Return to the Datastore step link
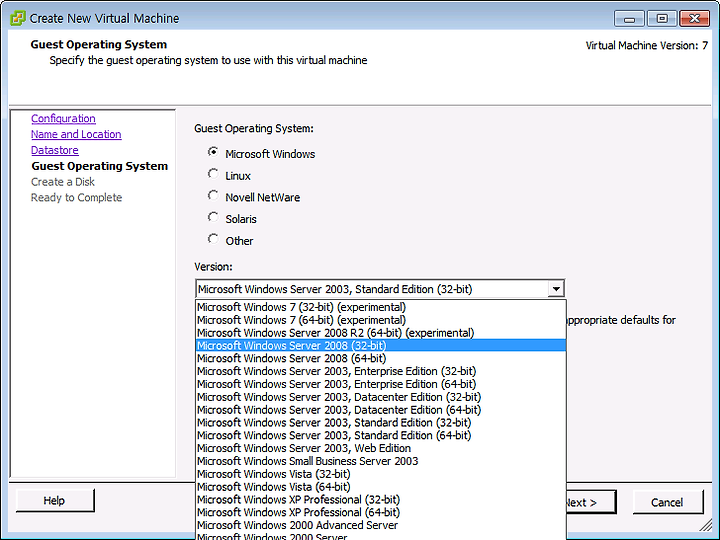The width and height of the screenshot is (720, 540). coord(55,150)
